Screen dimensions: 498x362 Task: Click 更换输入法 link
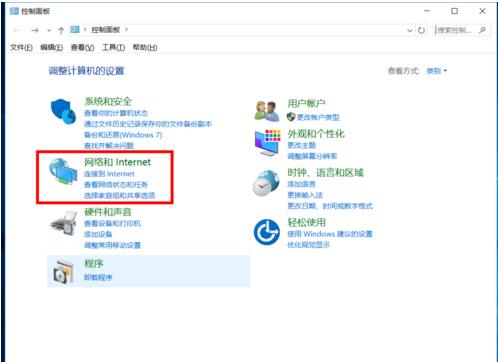(305, 195)
